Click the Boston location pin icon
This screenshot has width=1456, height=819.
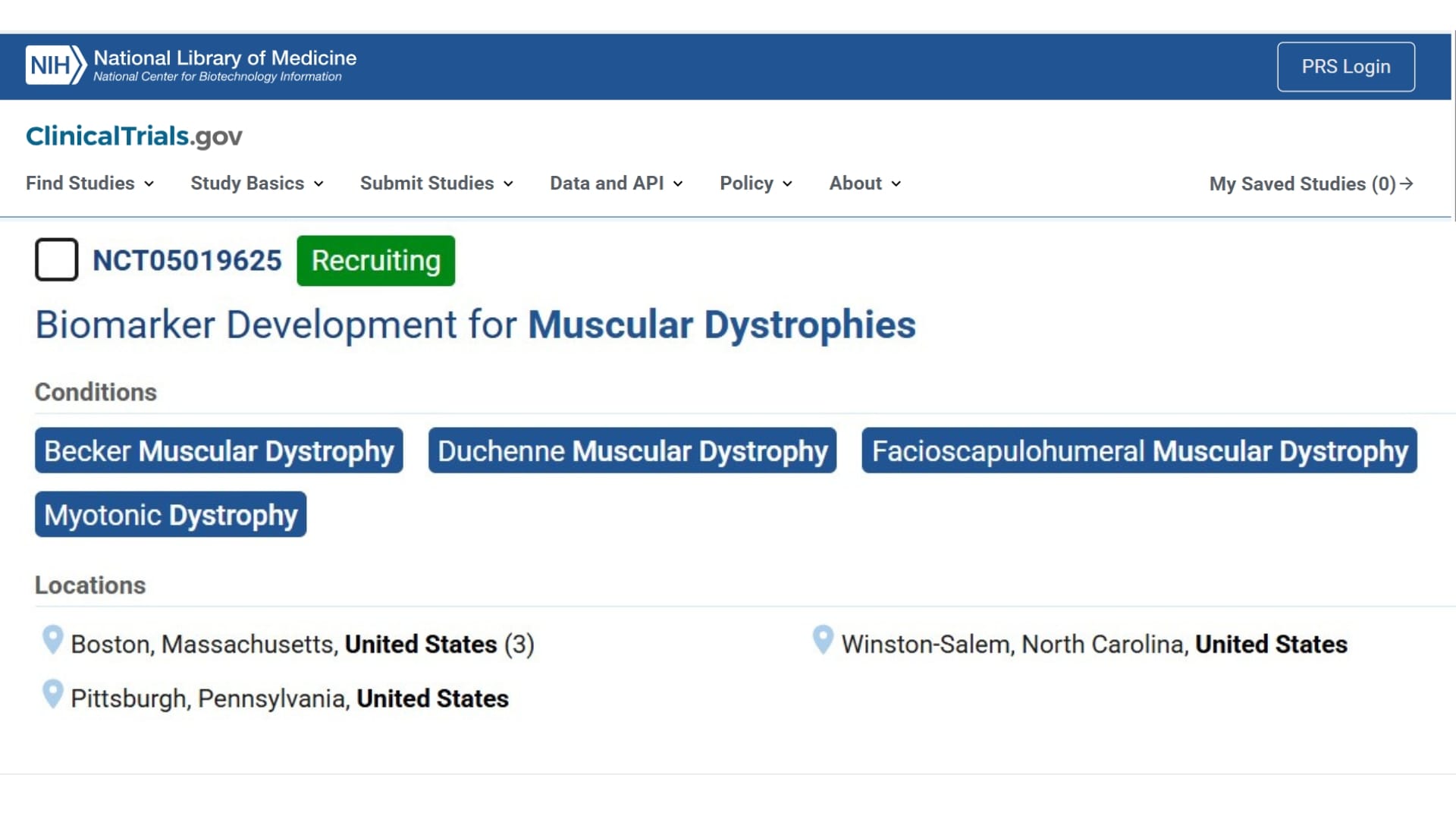tap(52, 640)
